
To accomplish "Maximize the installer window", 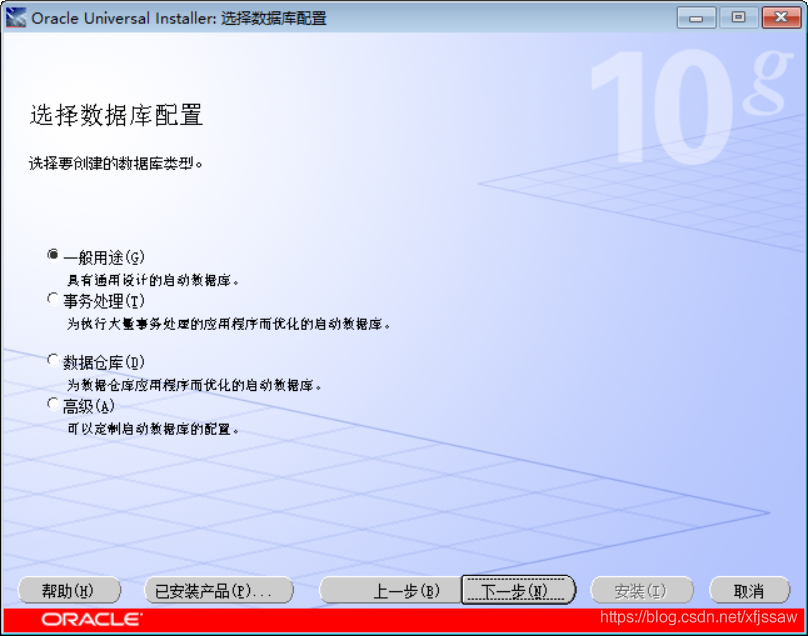I will coord(738,18).
